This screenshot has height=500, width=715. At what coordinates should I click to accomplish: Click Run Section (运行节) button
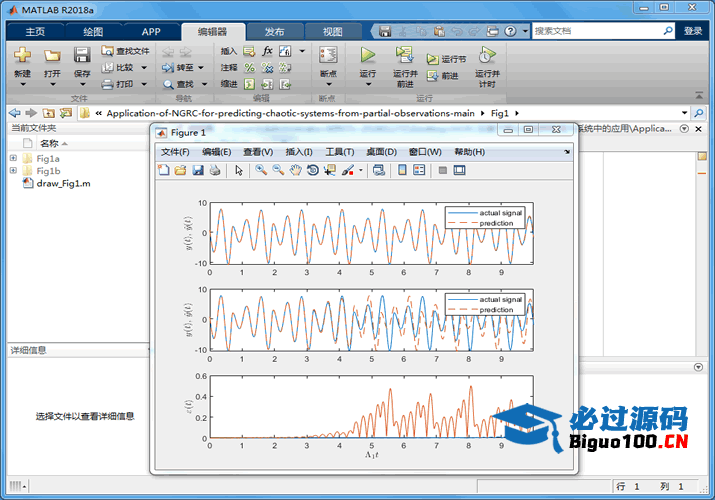point(446,59)
